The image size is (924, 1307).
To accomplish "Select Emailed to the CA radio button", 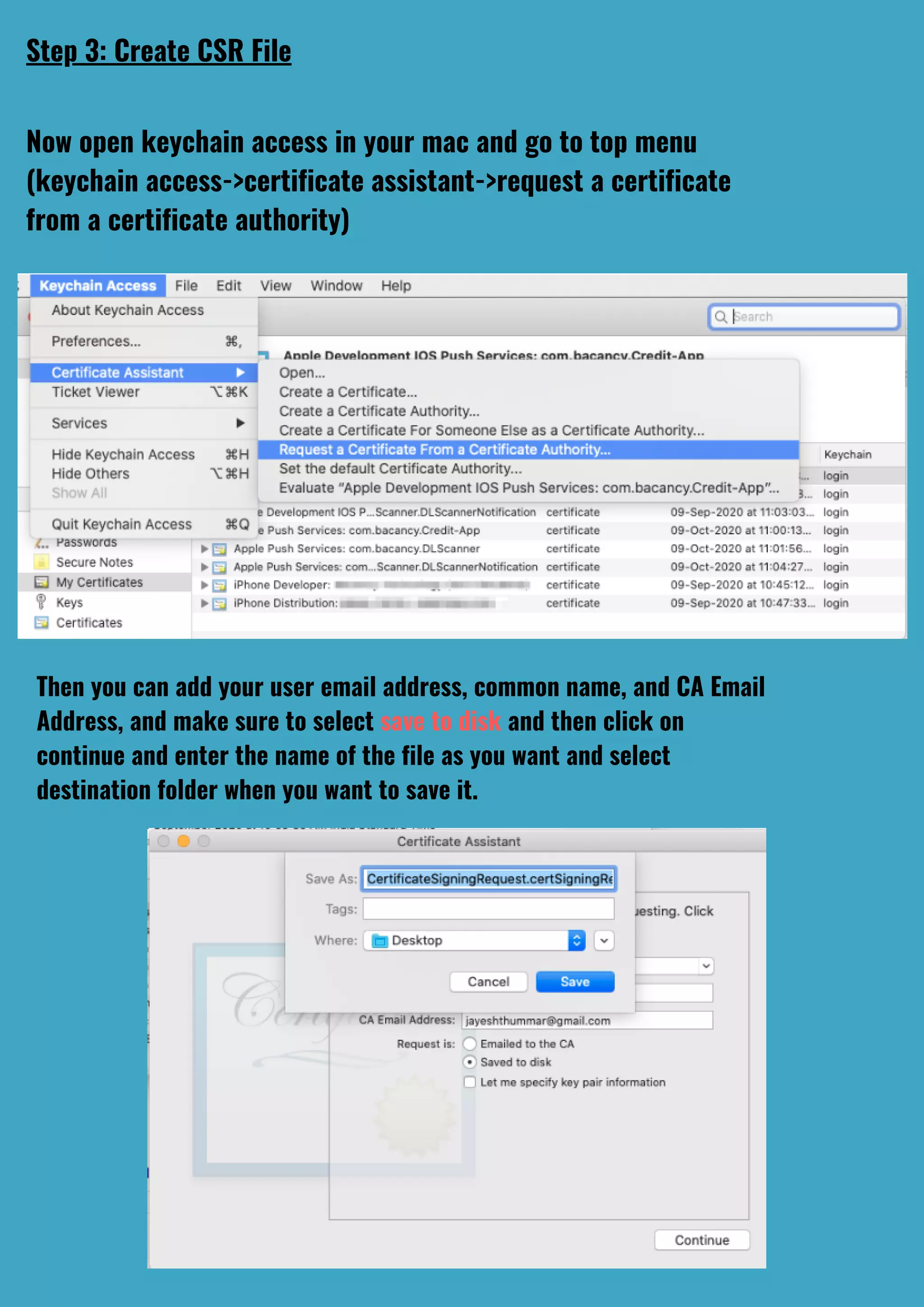I will point(470,1044).
